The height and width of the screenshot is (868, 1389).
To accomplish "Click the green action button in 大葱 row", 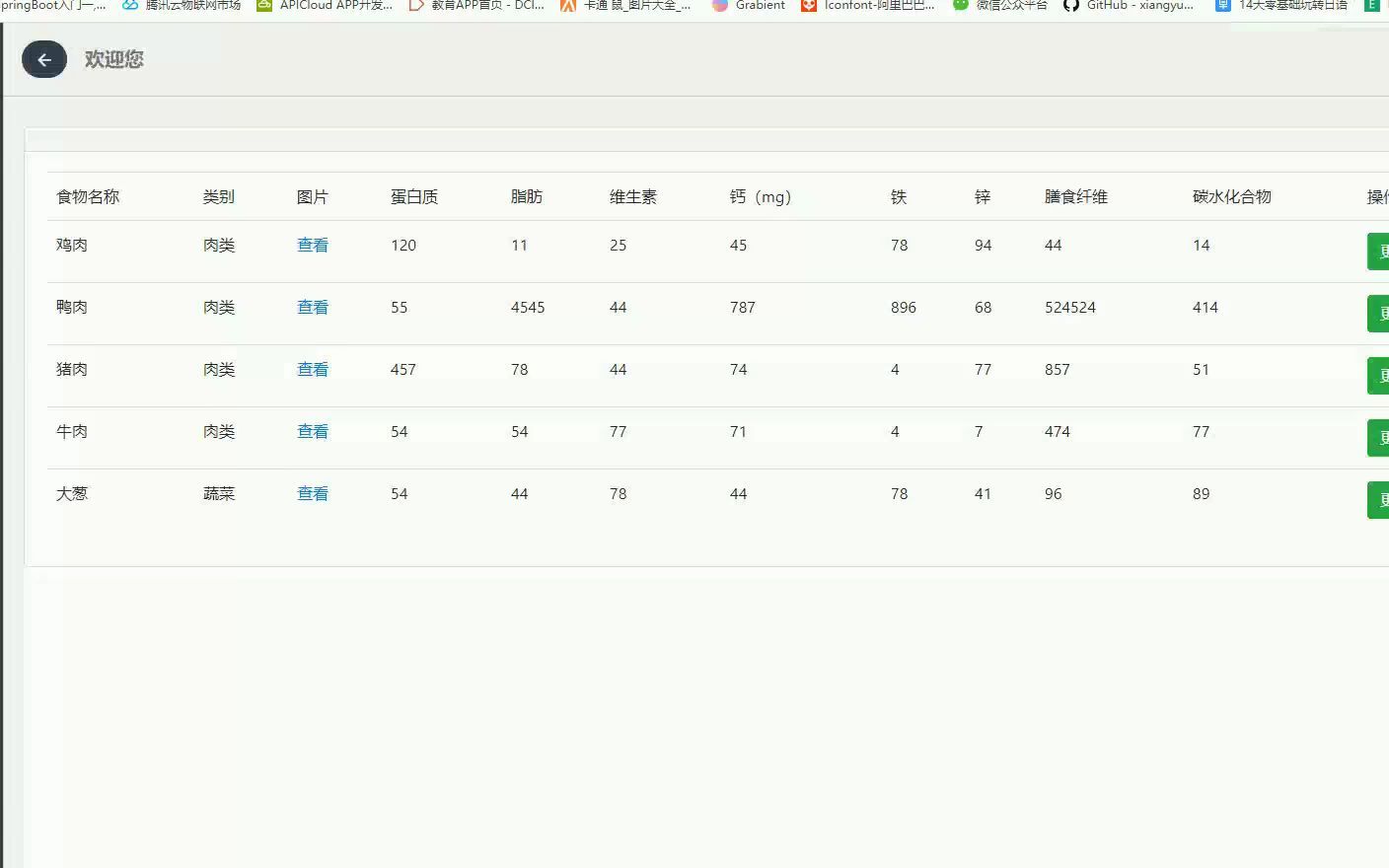I will coord(1379,499).
